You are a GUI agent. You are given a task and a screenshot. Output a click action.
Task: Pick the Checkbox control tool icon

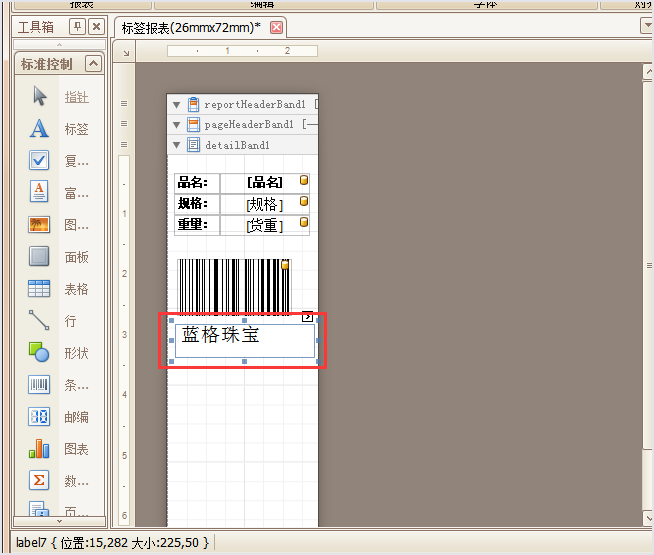pos(39,160)
